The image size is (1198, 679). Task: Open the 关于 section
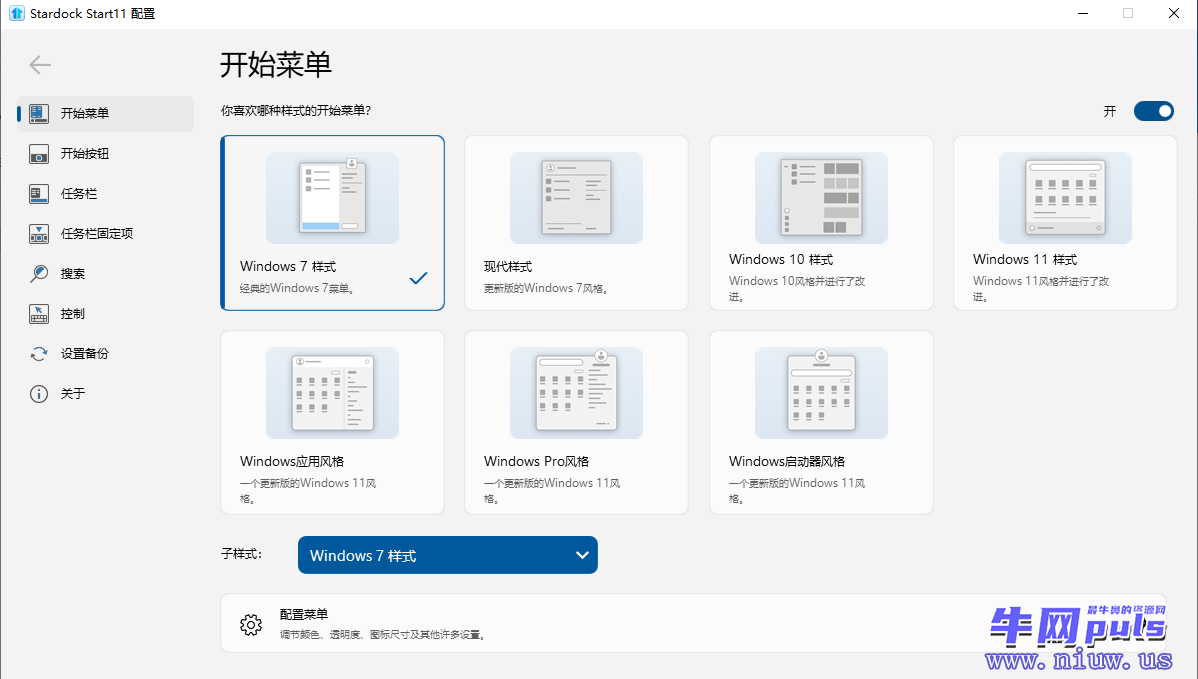point(105,393)
